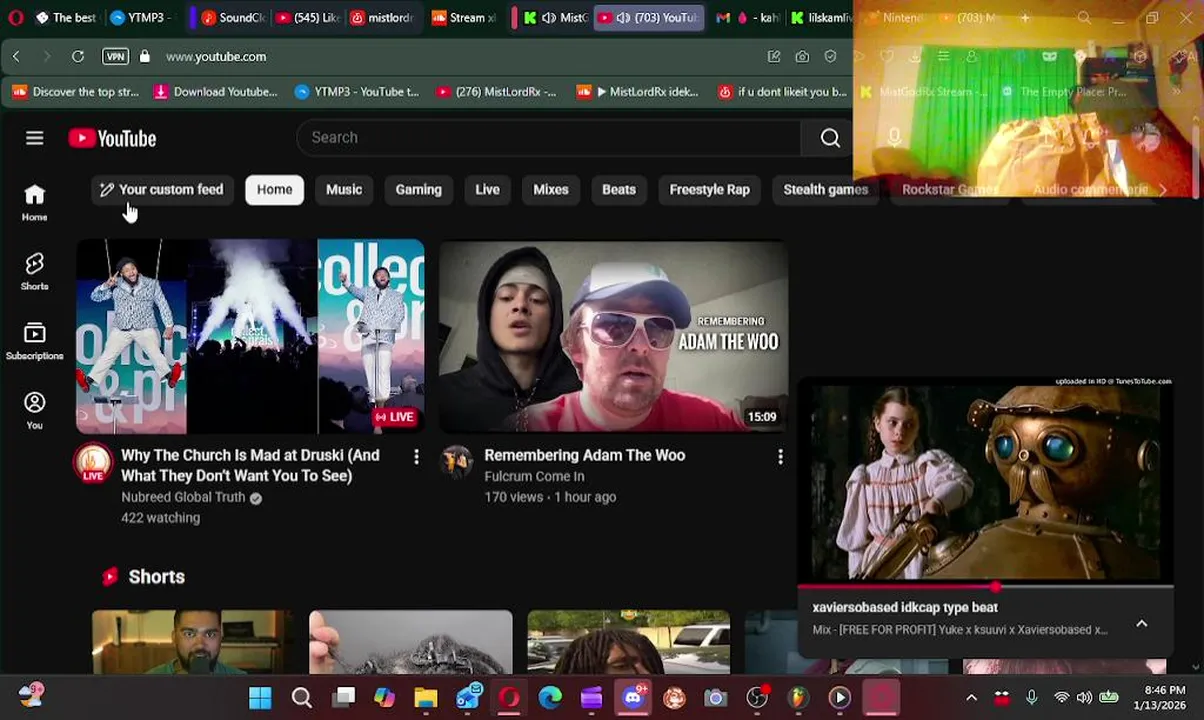The width and height of the screenshot is (1204, 720).
Task: Click the Wi-Fi icon in system tray
Action: click(1061, 697)
